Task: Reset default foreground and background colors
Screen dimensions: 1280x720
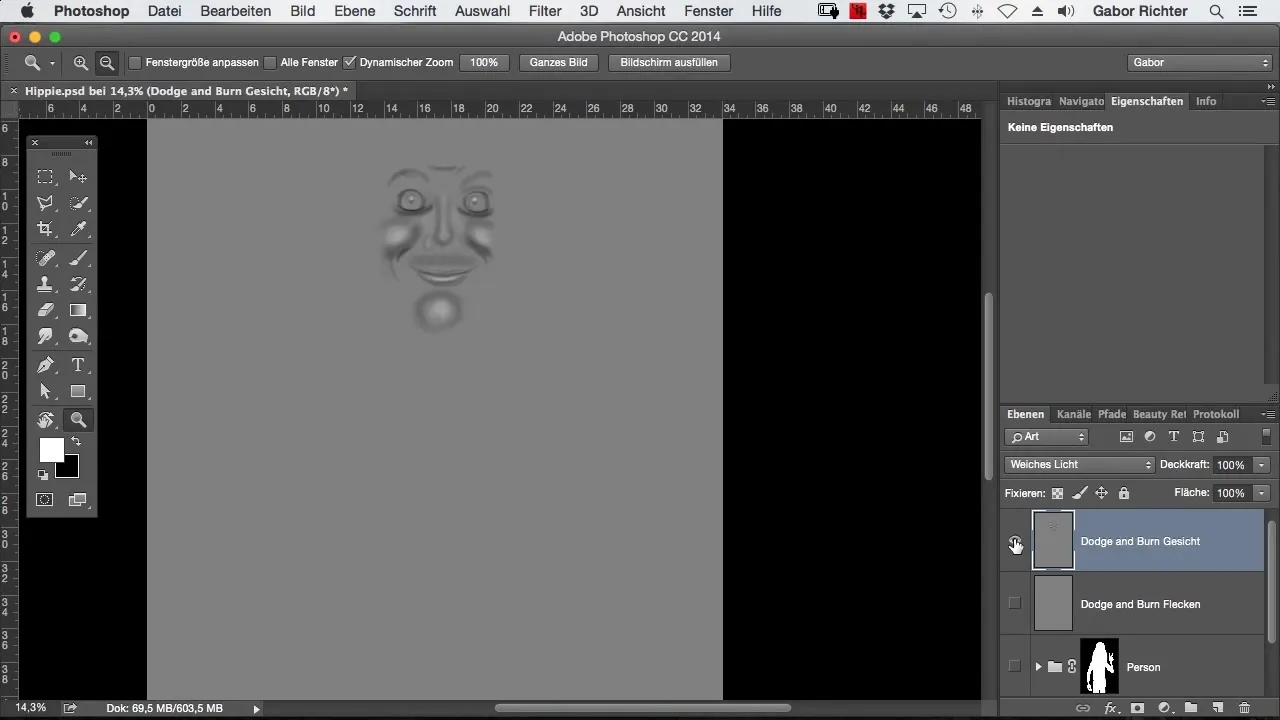Action: tap(44, 475)
